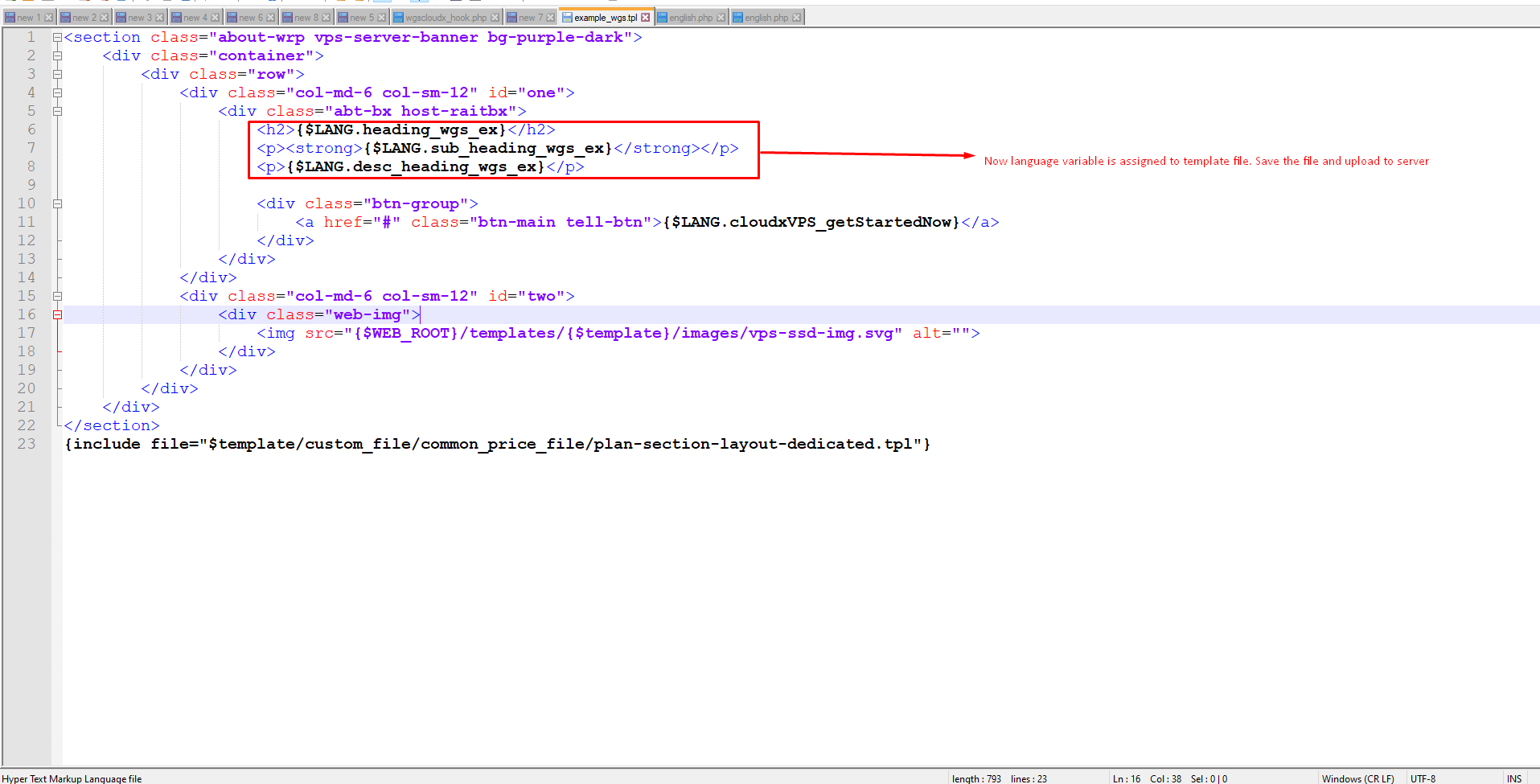
Task: Click close icon on new 7 tab
Action: [550, 18]
